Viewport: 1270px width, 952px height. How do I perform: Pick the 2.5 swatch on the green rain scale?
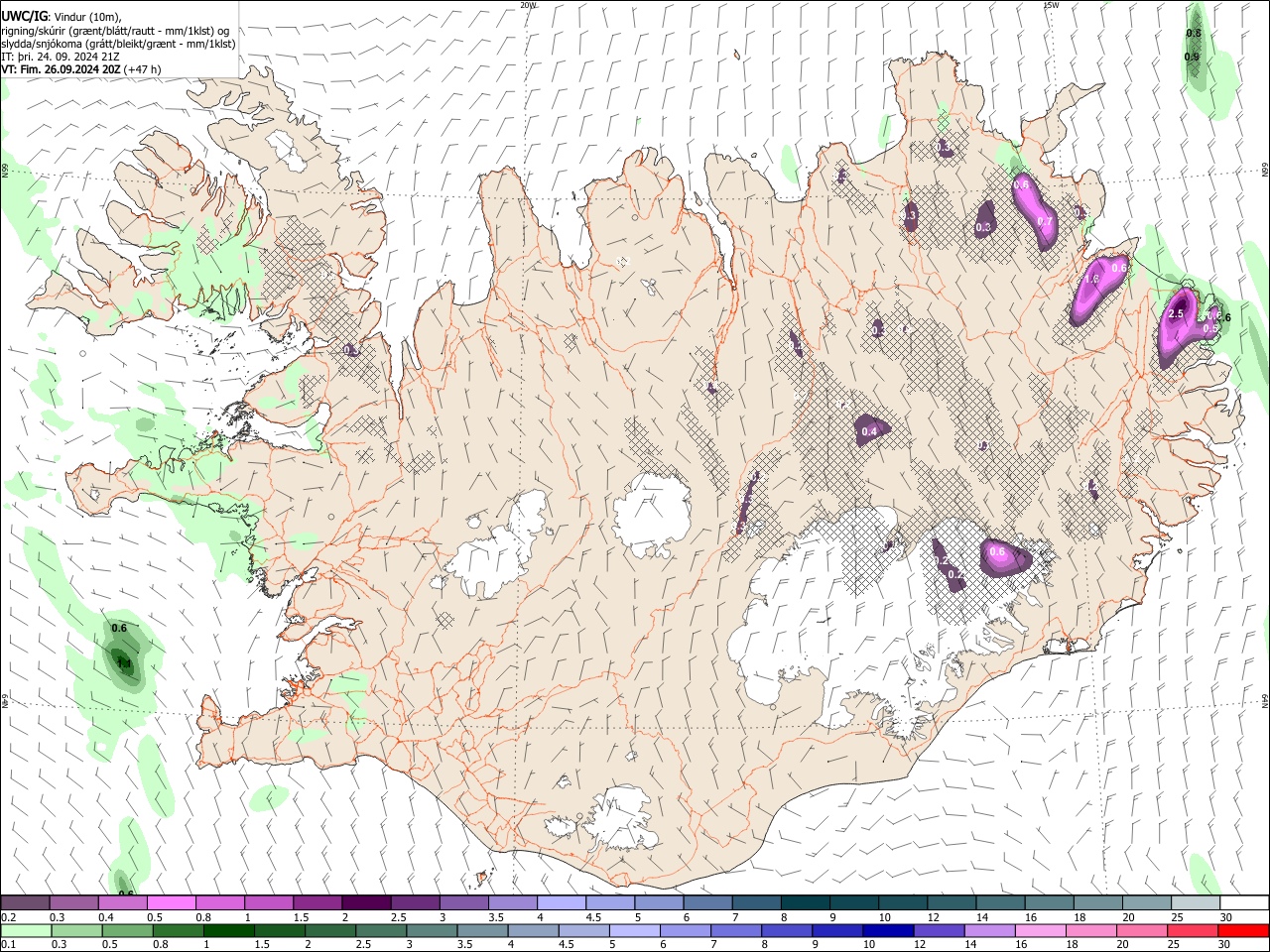[380, 931]
